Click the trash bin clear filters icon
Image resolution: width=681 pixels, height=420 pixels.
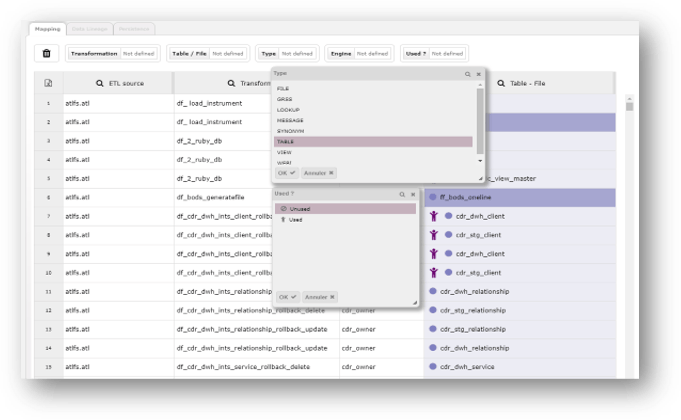tap(46, 53)
